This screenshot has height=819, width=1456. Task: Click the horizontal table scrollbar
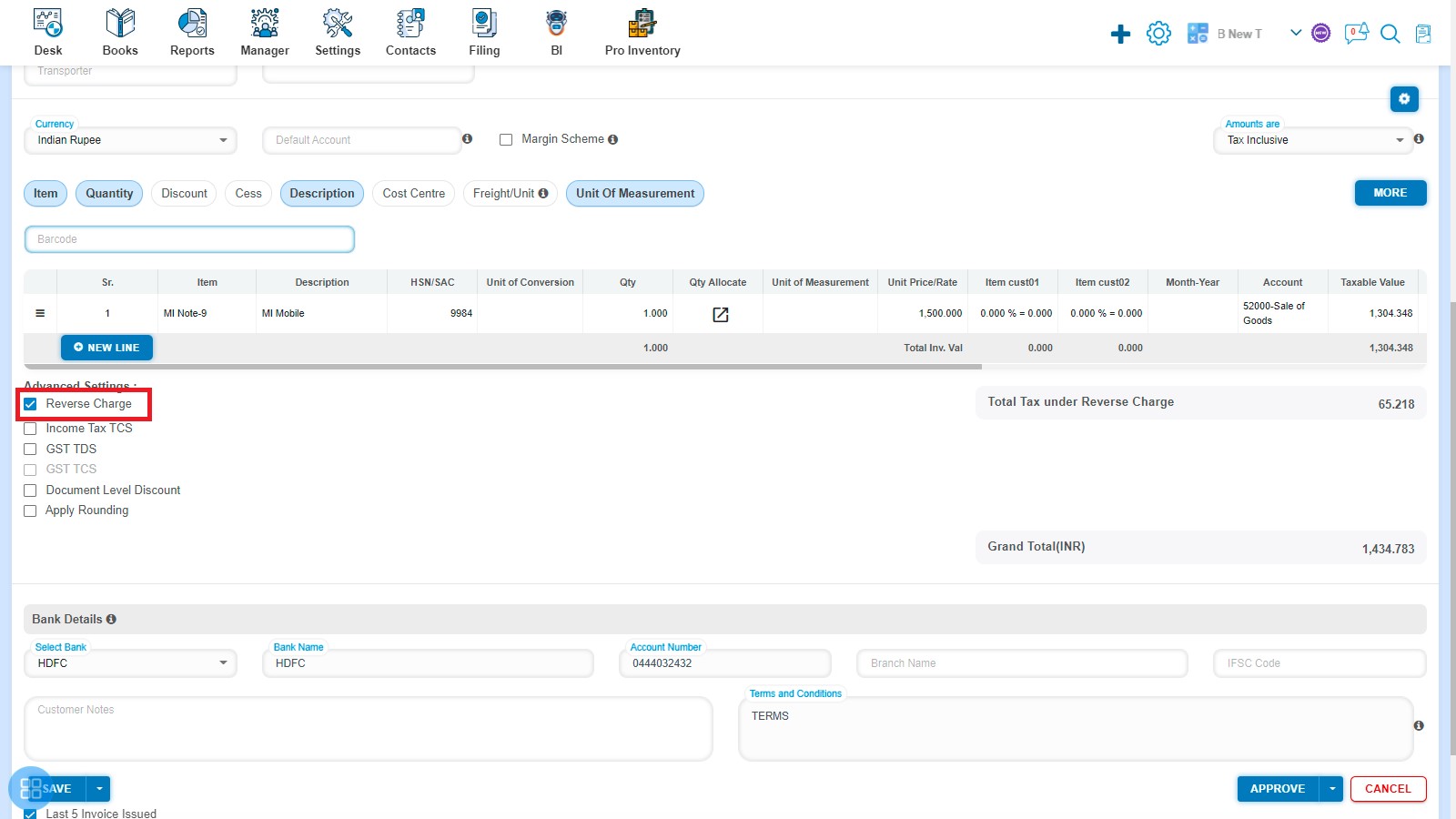coord(503,367)
